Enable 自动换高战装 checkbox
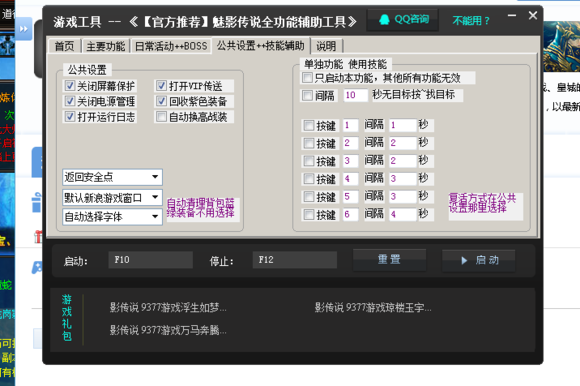This screenshot has width=580, height=386. tap(161, 117)
